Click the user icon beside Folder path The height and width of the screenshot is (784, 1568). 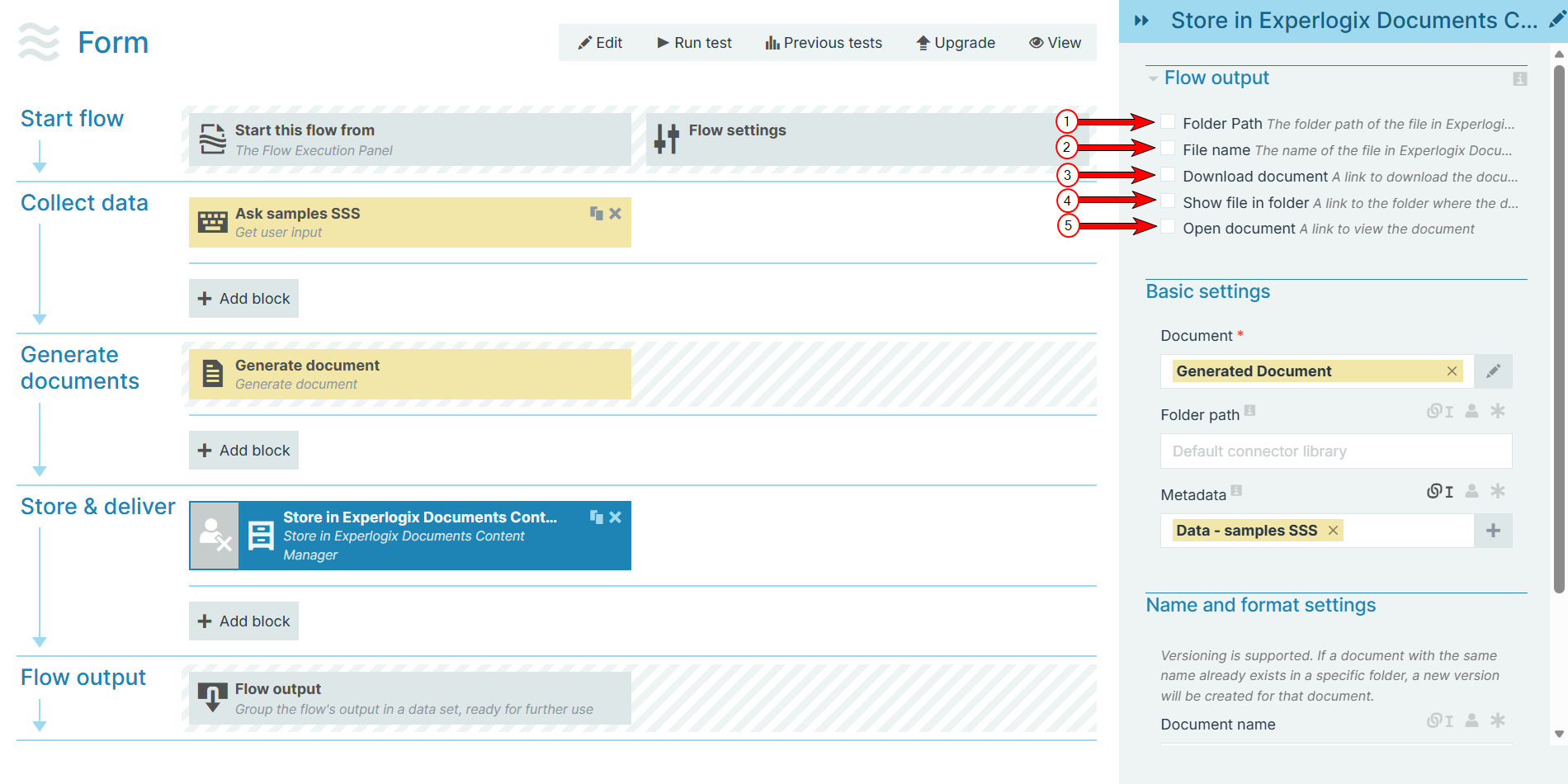pyautogui.click(x=1471, y=411)
